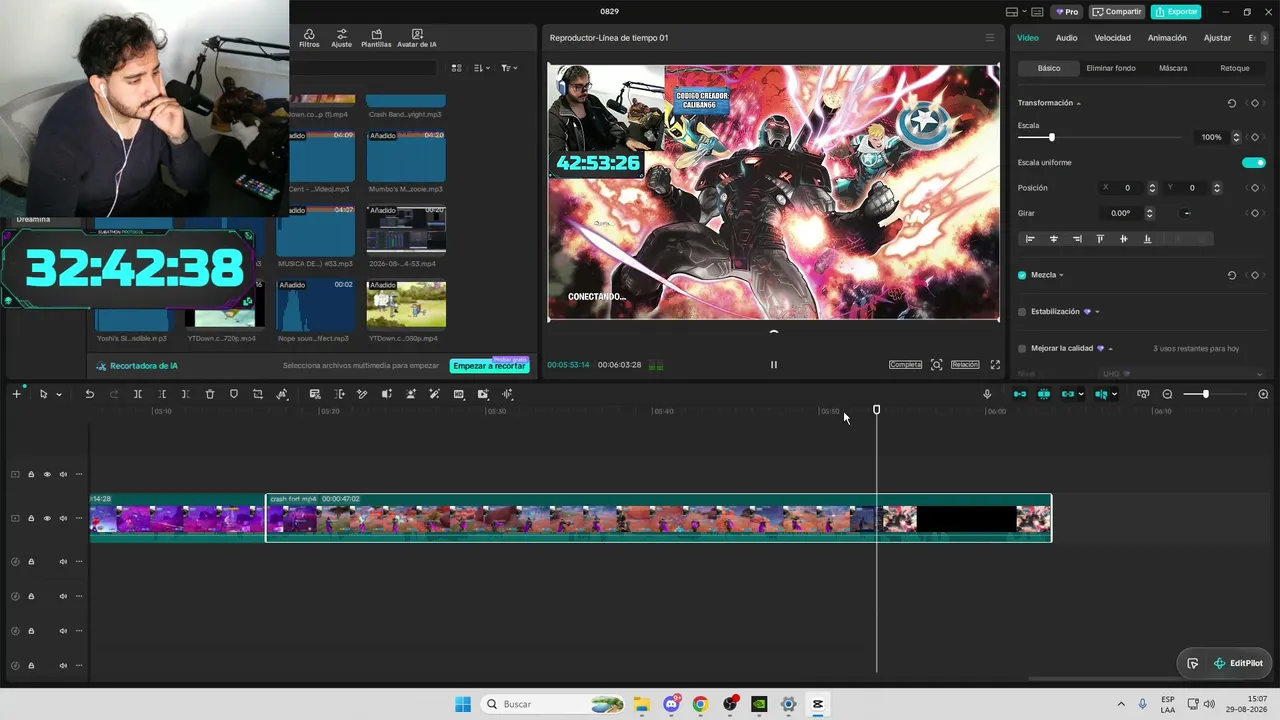The height and width of the screenshot is (720, 1280).
Task: Click Empezar a recortar button
Action: coord(489,366)
